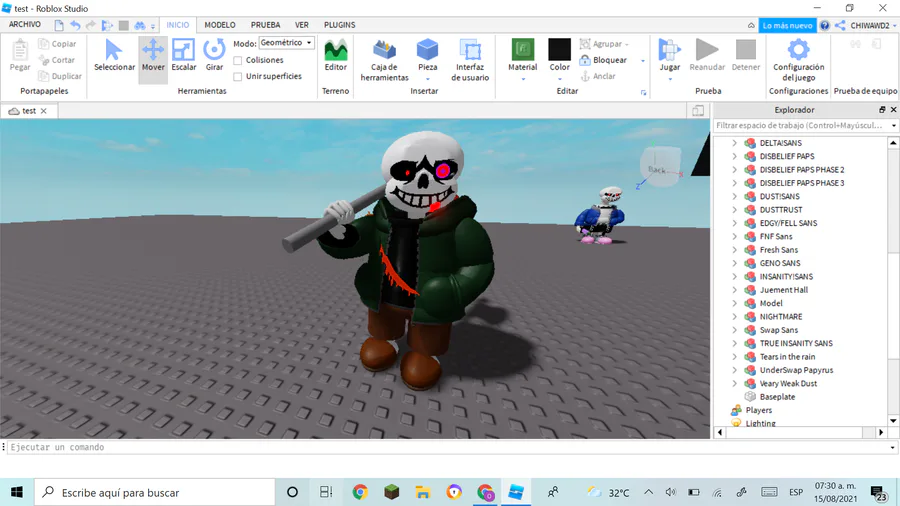Open the help question mark icon

coord(825,25)
